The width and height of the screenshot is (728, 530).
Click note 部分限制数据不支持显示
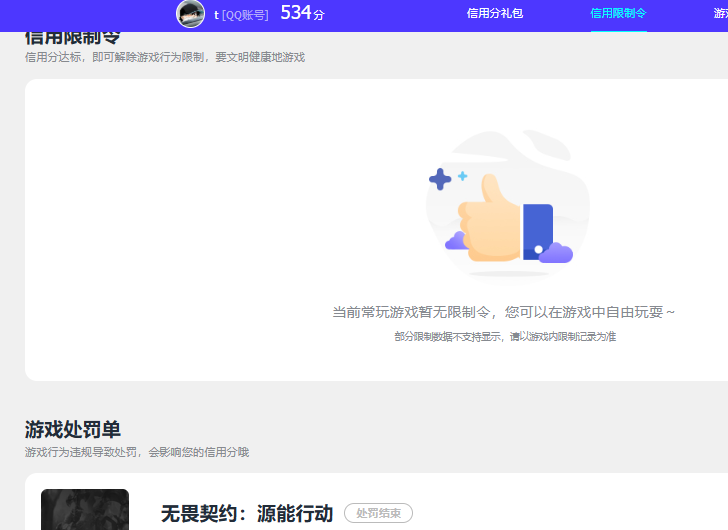(x=448, y=336)
